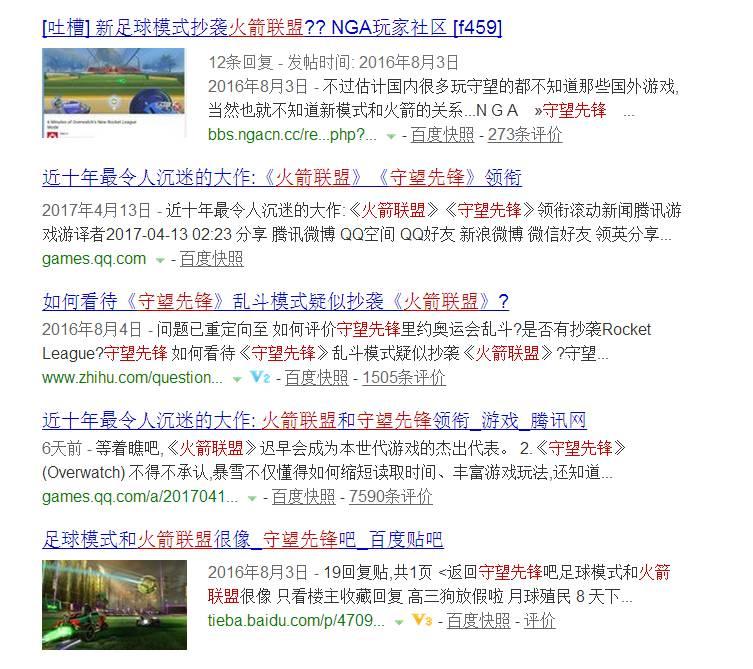Open 乱斗模式疑似抄袭《火箭联盟》 result title
Screen dimensions: 753x669
[x=275, y=302]
